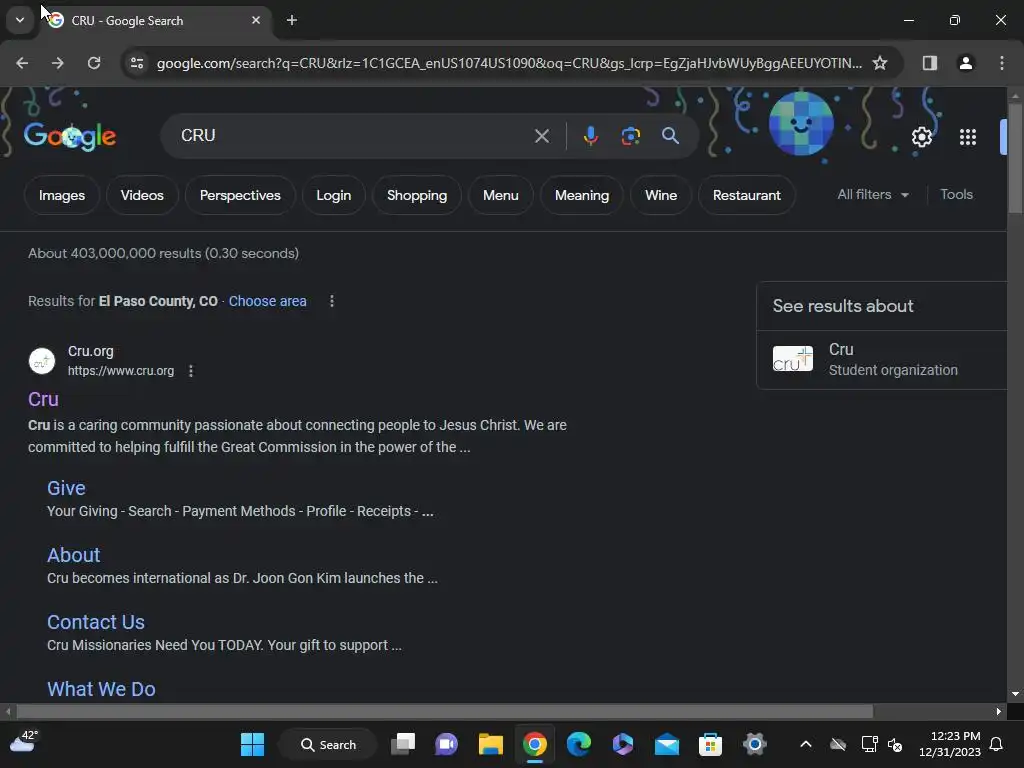The width and height of the screenshot is (1024, 768).
Task: Open File Explorer from taskbar
Action: [490, 744]
